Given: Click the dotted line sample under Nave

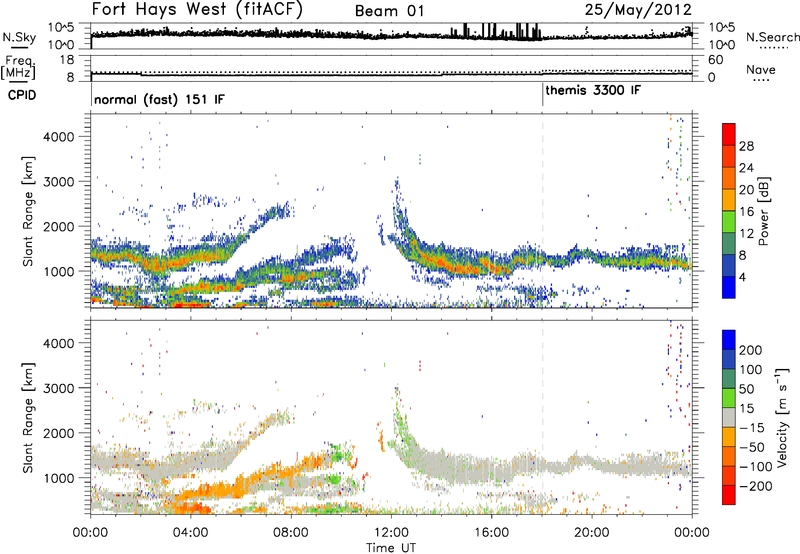Looking at the screenshot, I should pyautogui.click(x=761, y=80).
